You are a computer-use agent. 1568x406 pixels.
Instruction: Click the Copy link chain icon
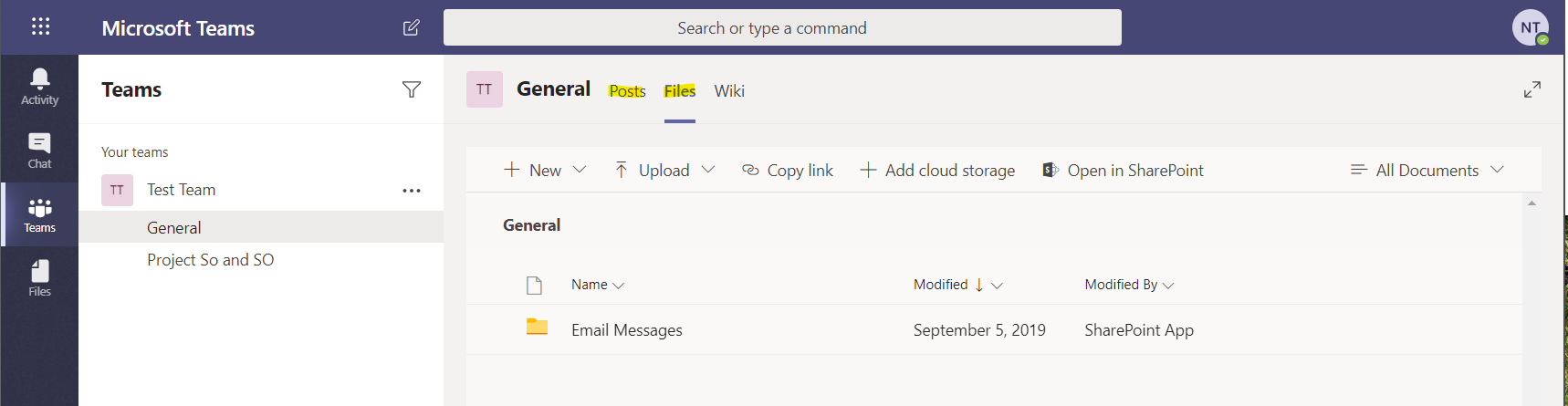coord(750,170)
